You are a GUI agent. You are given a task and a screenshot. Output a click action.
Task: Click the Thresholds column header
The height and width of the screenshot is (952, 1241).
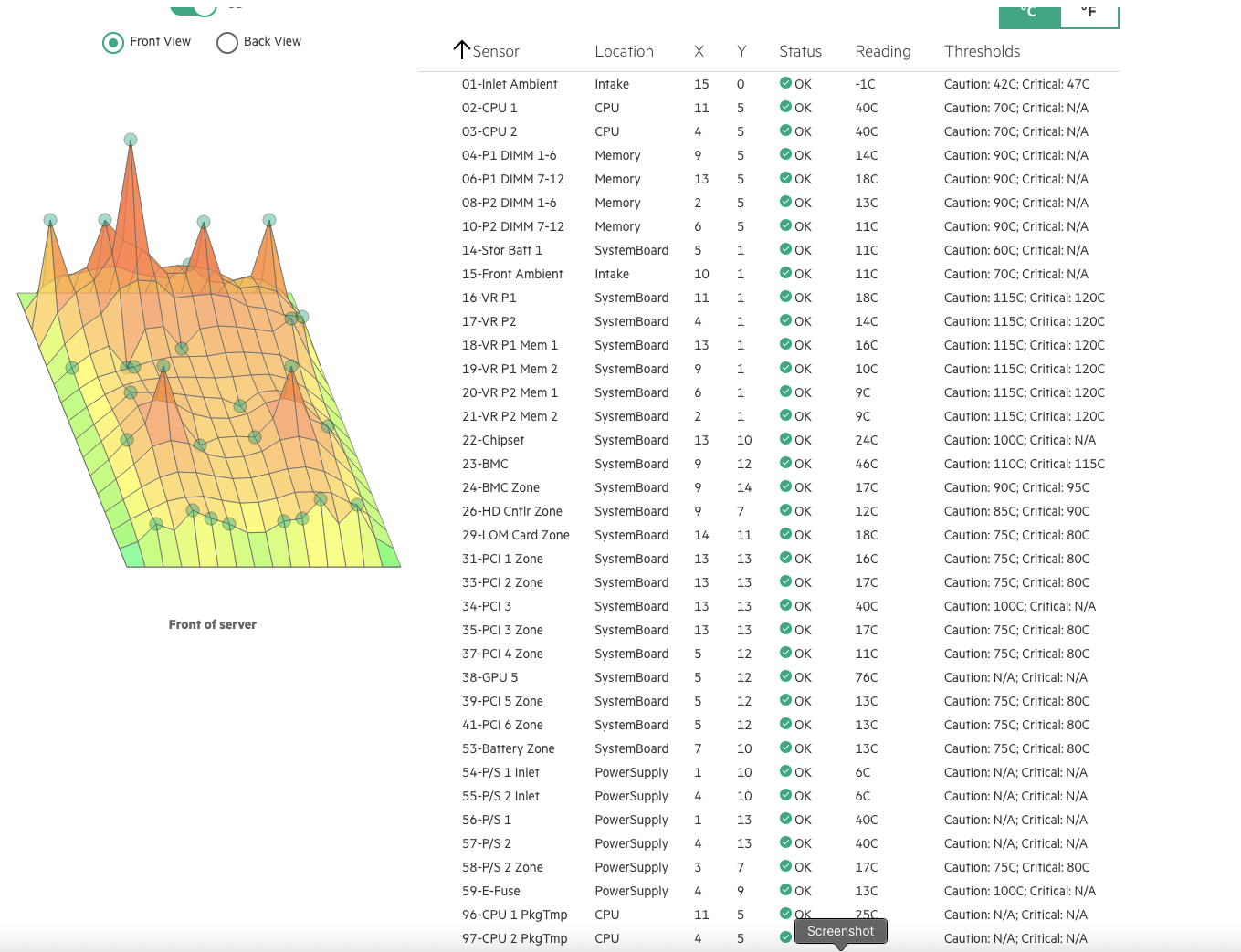click(982, 51)
